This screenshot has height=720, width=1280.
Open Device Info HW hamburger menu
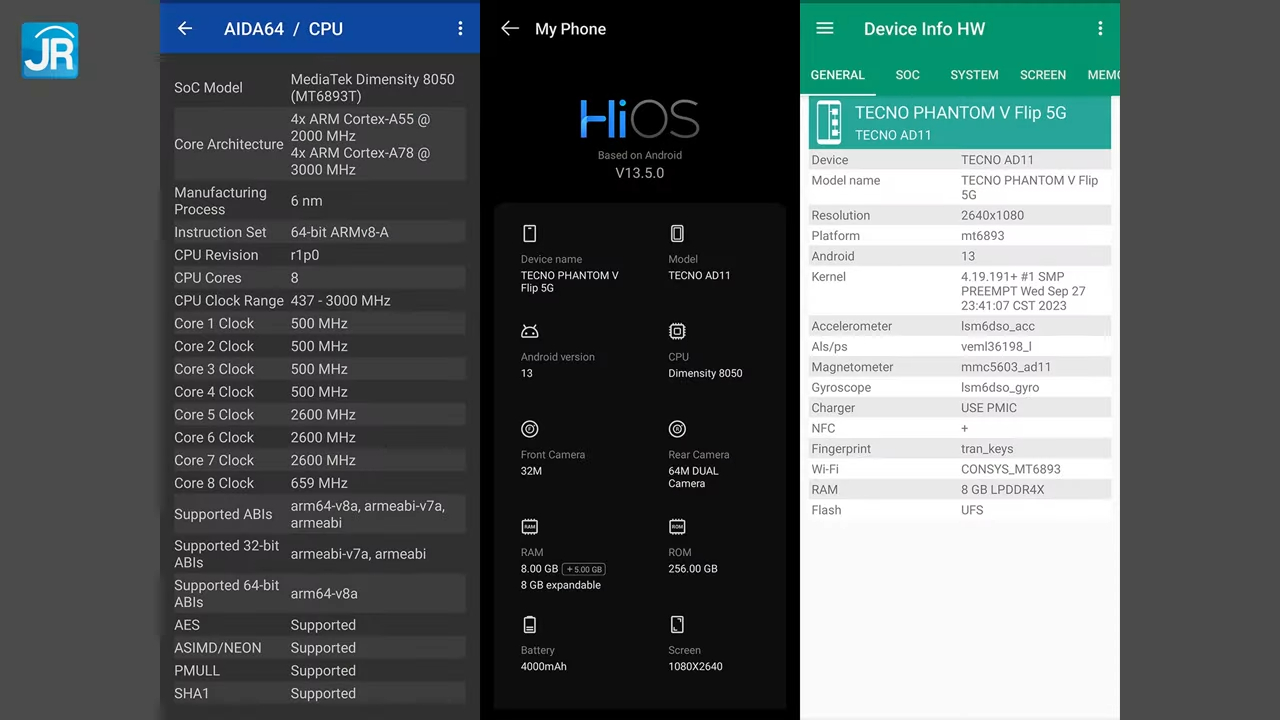[x=825, y=29]
